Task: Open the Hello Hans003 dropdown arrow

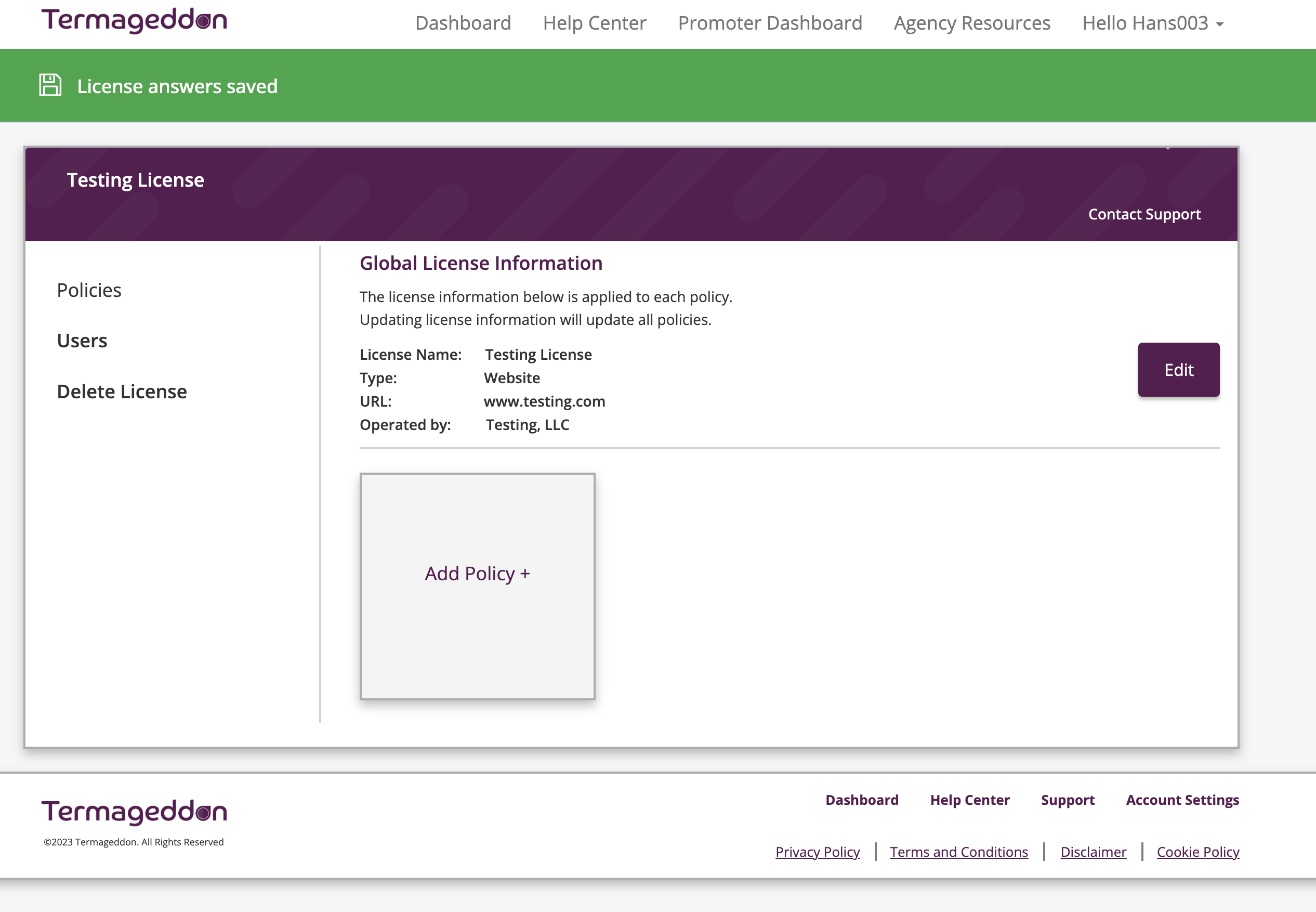Action: pos(1220,24)
